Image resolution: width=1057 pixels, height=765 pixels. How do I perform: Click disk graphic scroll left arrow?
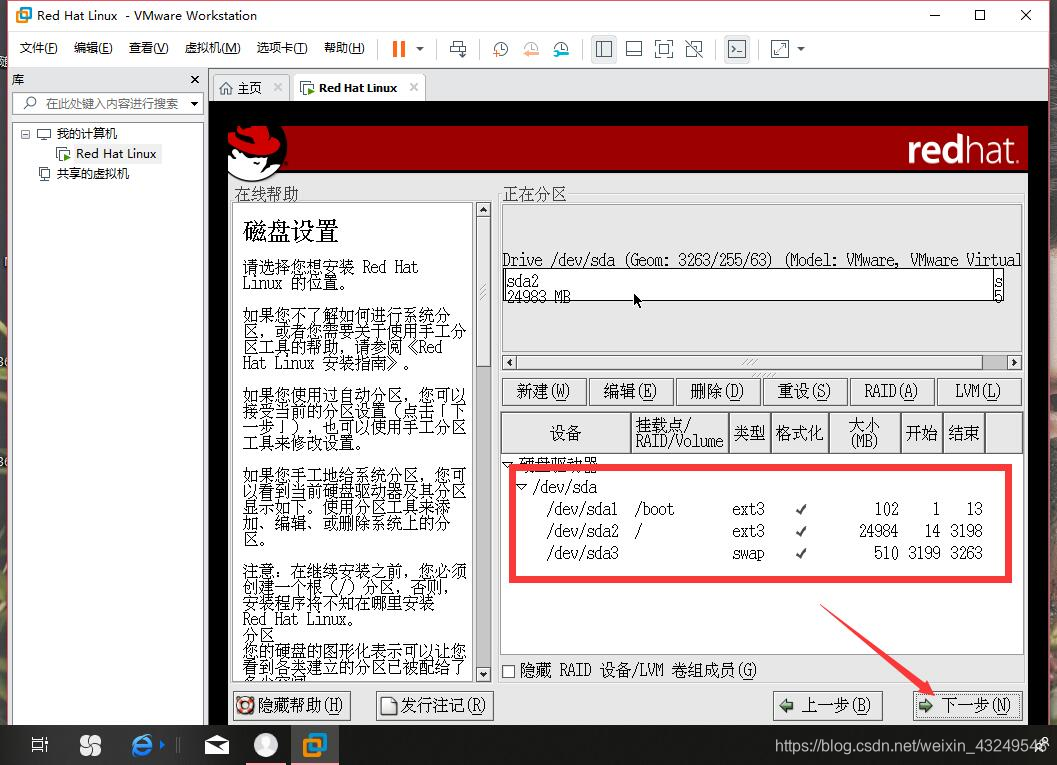[510, 363]
